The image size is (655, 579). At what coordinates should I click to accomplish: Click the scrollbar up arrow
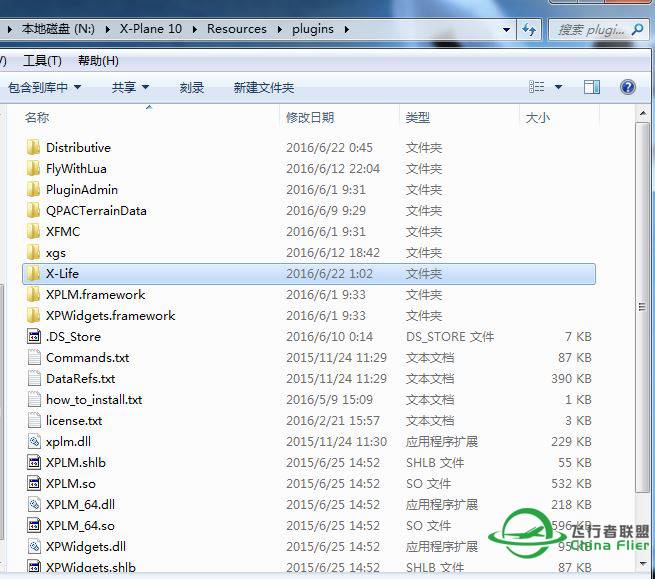[x=642, y=113]
